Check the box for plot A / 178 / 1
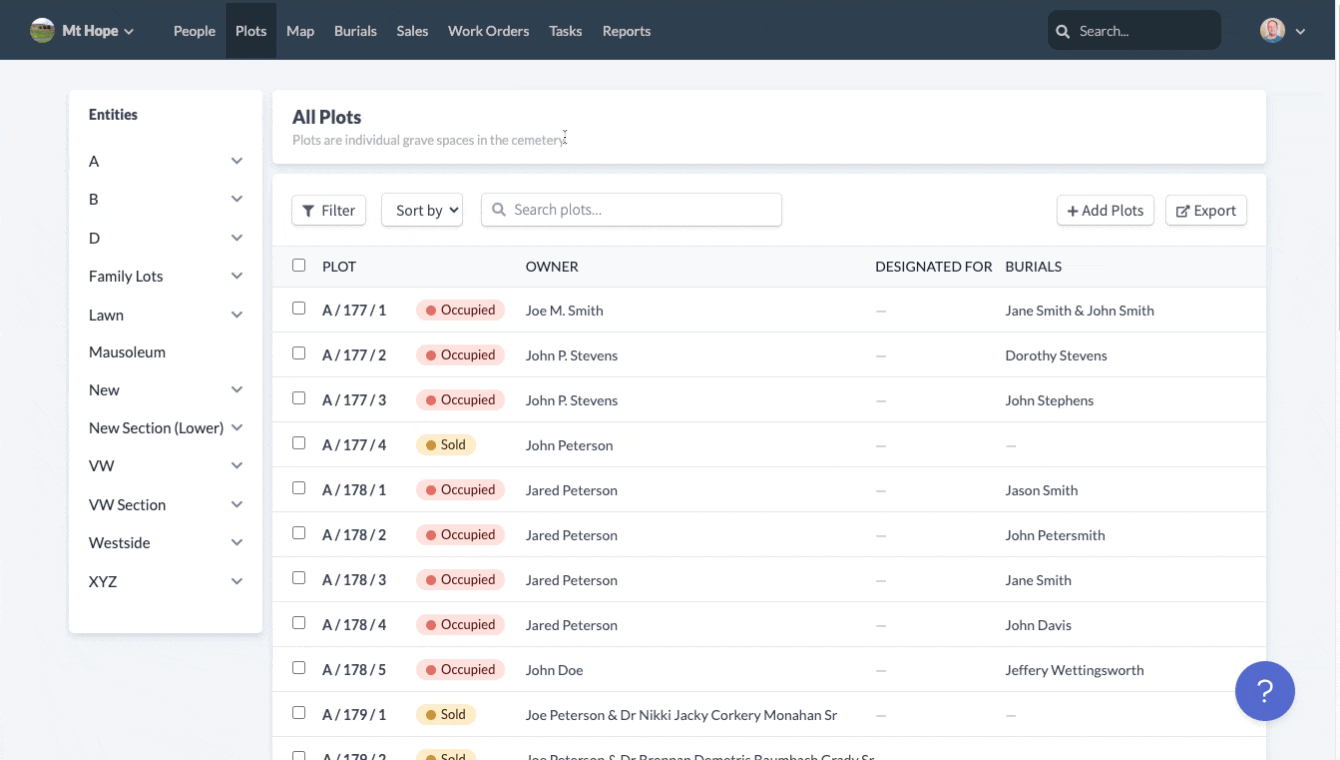The width and height of the screenshot is (1340, 760). point(299,488)
